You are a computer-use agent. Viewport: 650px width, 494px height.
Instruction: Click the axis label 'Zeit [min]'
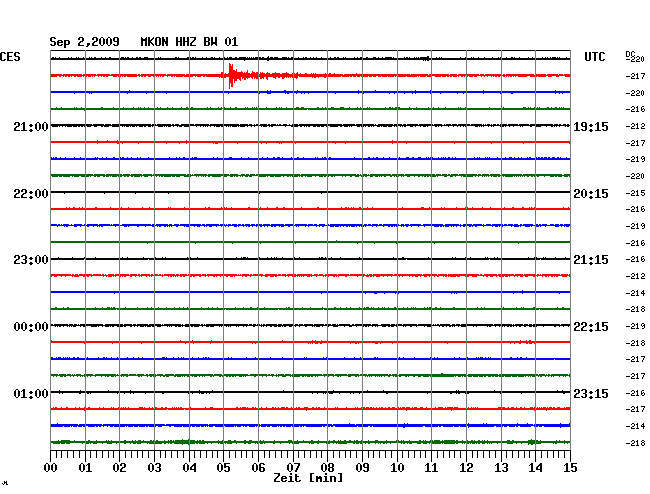coord(308,478)
